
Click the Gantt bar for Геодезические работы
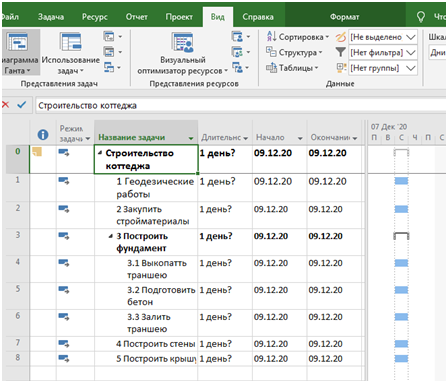(401, 181)
